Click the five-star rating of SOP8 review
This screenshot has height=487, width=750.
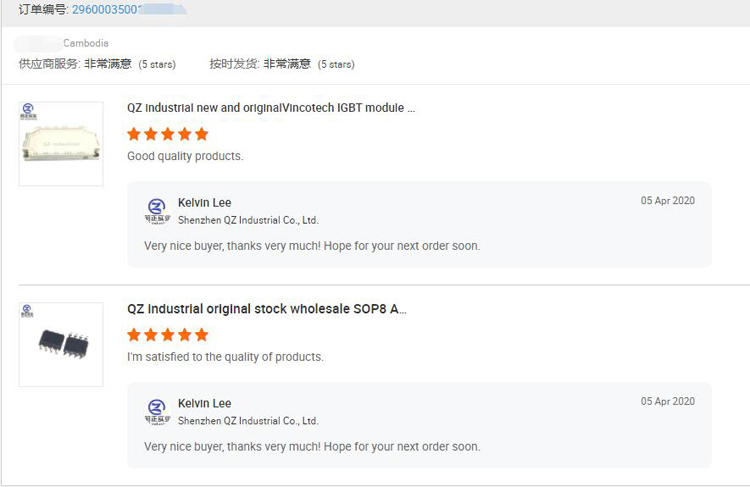tap(168, 335)
